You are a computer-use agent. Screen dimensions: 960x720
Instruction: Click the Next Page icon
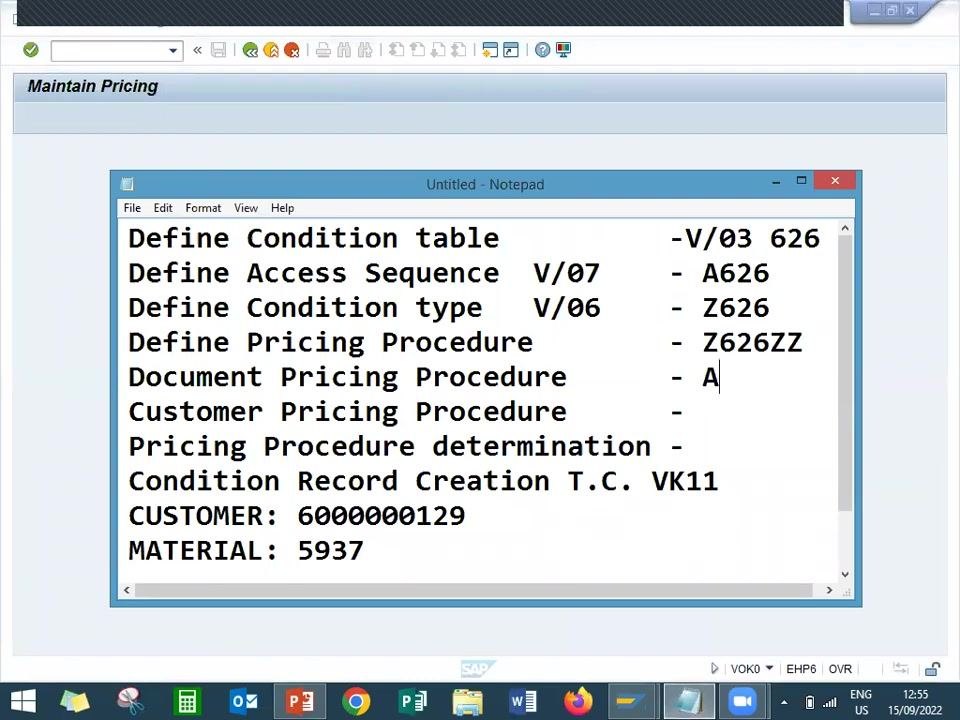(x=438, y=50)
